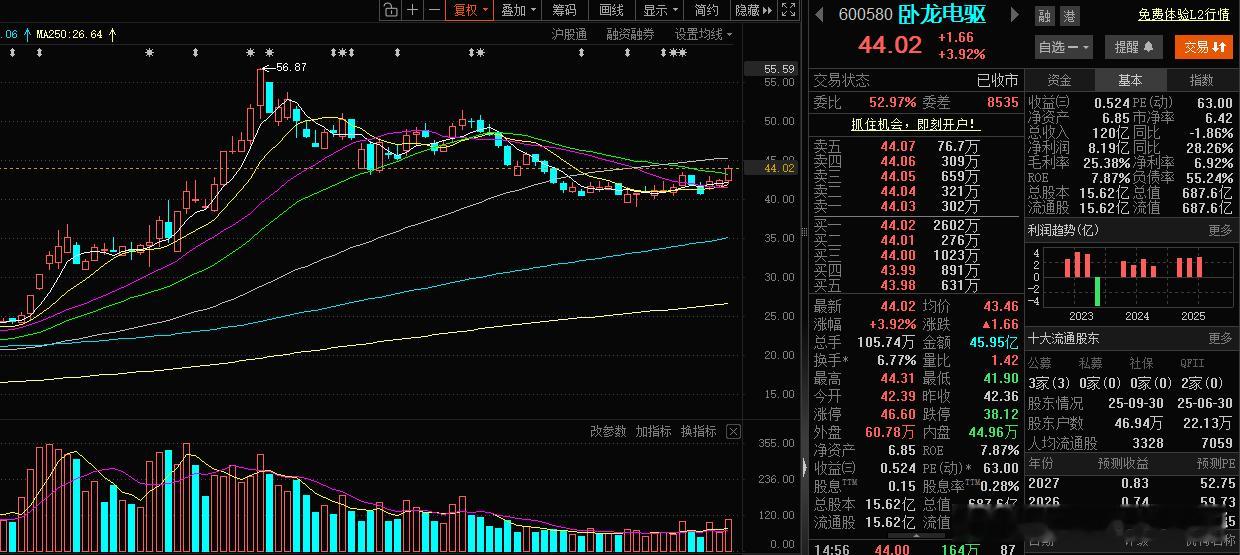Click 换指标 to switch indicator
Screen dimensions: 1240x555
(x=698, y=431)
